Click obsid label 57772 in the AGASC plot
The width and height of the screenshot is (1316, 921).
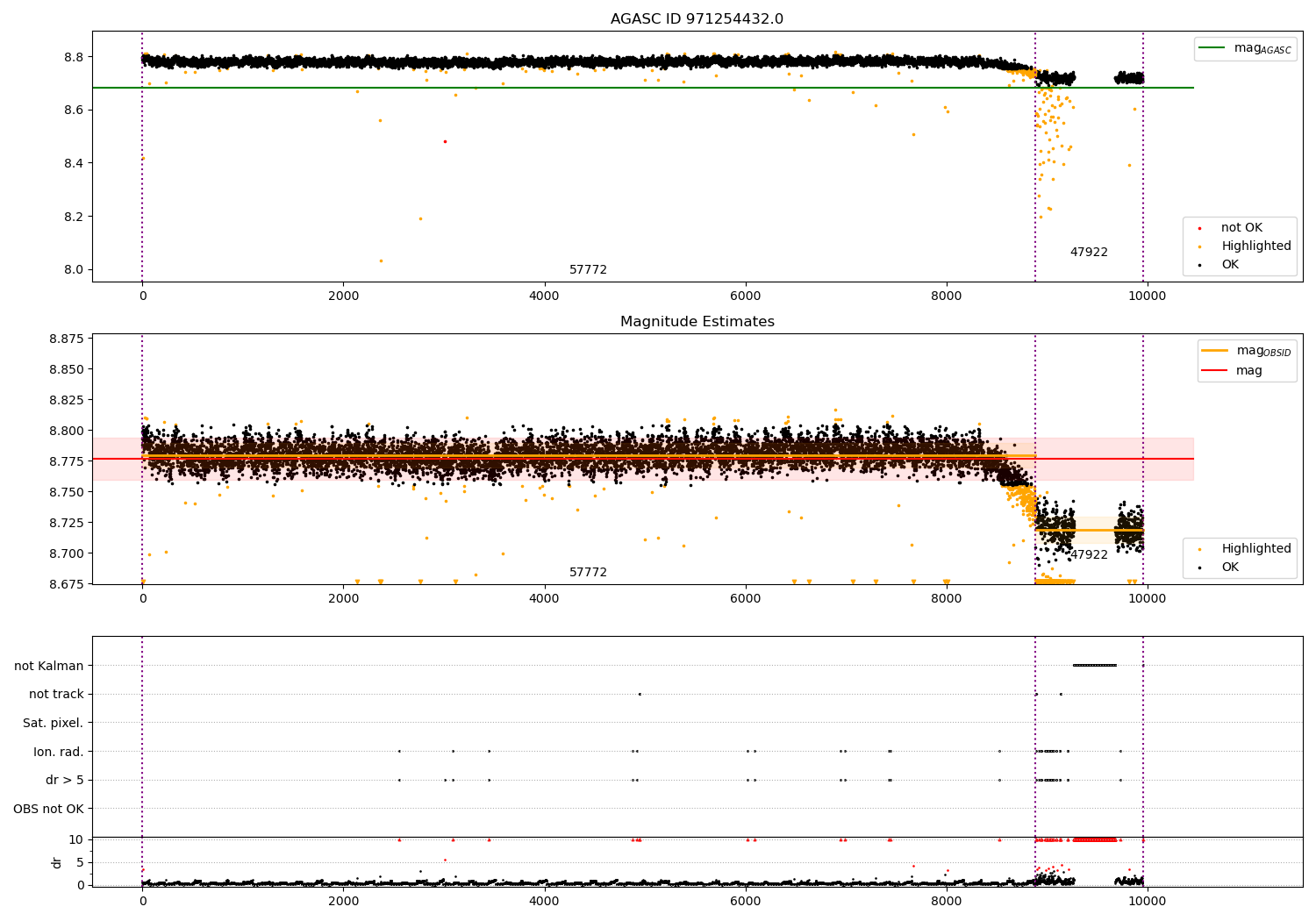pyautogui.click(x=588, y=270)
